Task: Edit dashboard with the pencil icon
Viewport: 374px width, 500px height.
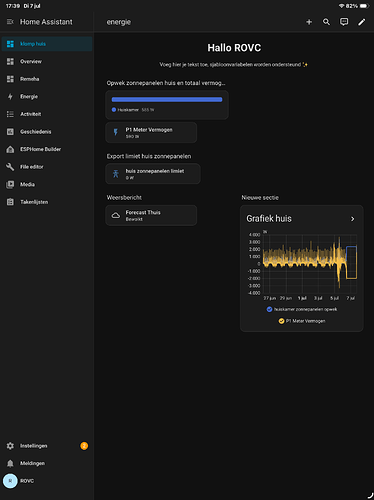Action: tap(361, 22)
